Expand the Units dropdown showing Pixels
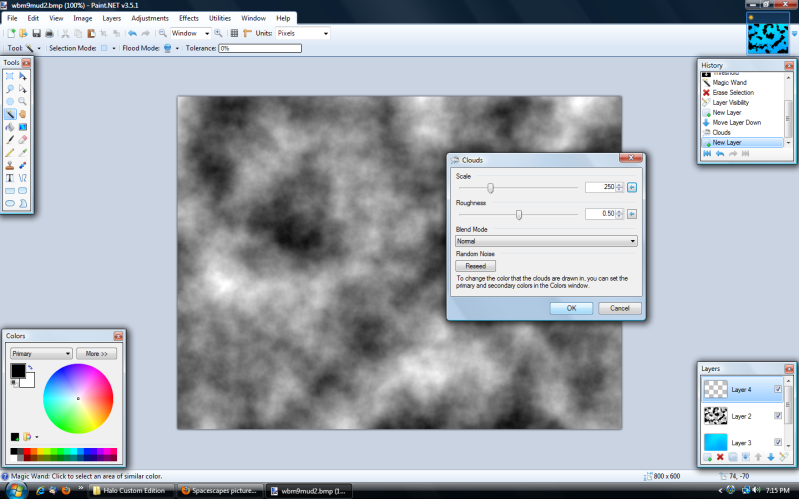The width and height of the screenshot is (799, 499). [x=302, y=33]
